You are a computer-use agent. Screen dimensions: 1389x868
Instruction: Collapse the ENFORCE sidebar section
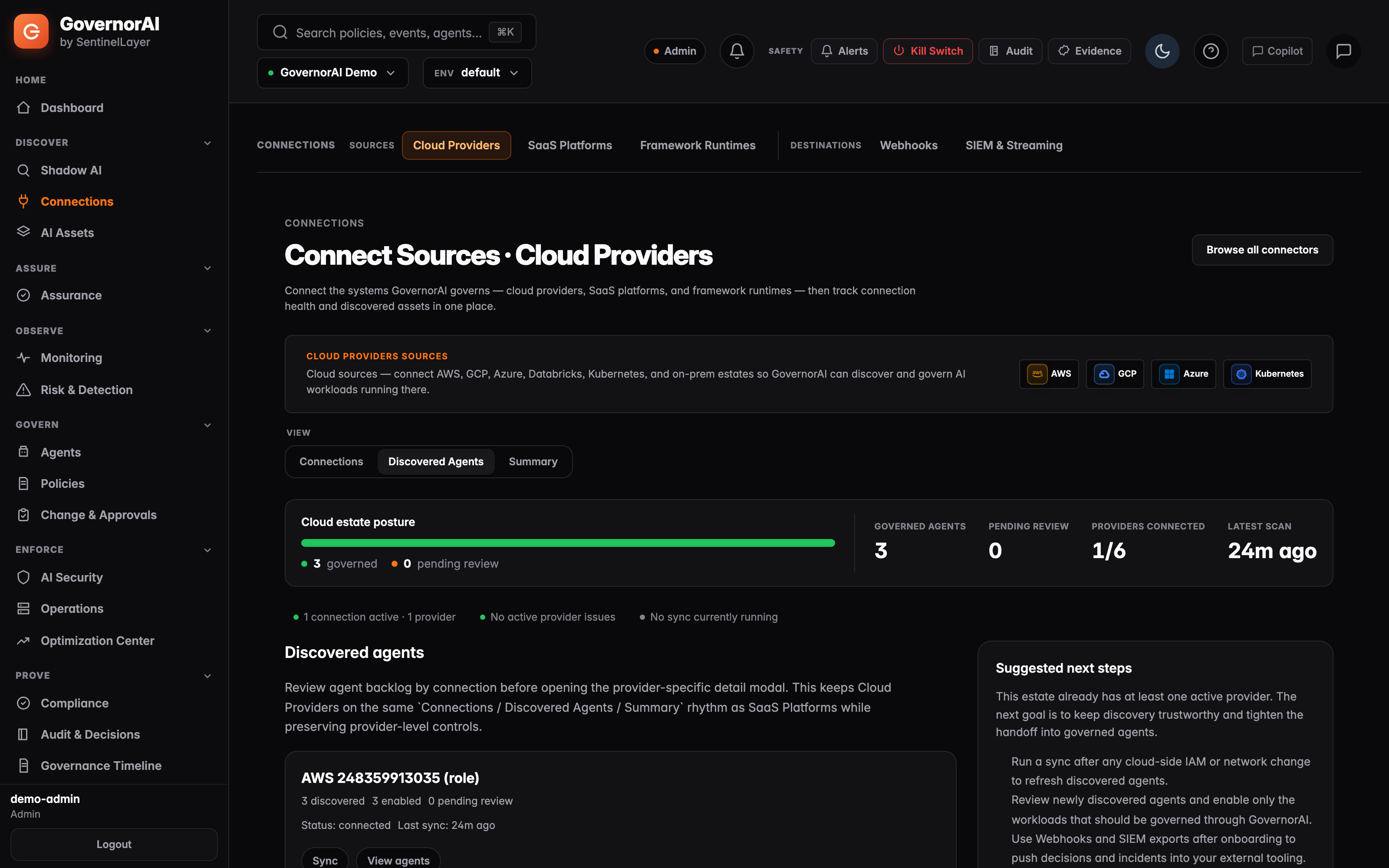coord(207,550)
